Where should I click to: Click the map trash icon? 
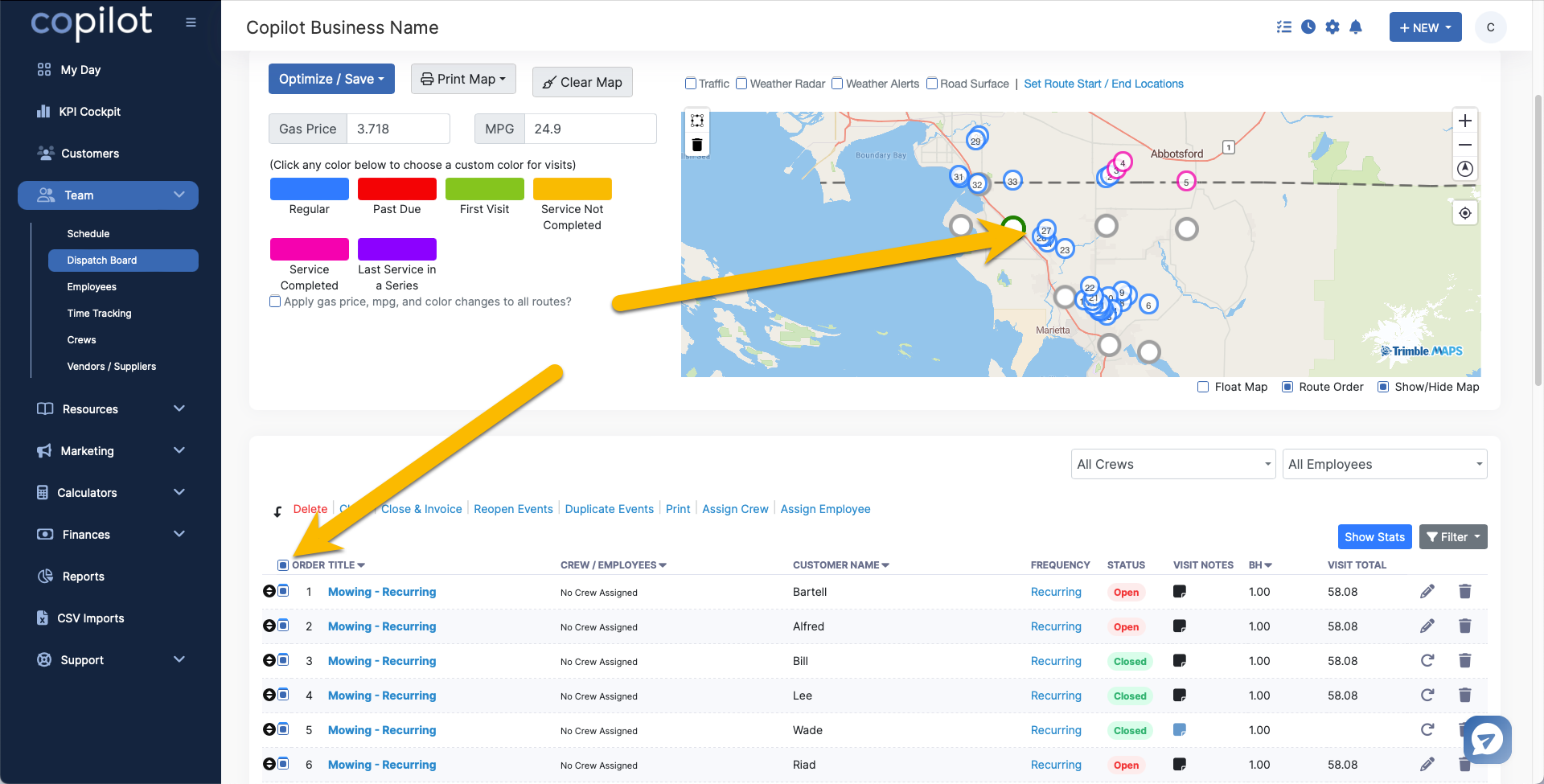(x=697, y=145)
